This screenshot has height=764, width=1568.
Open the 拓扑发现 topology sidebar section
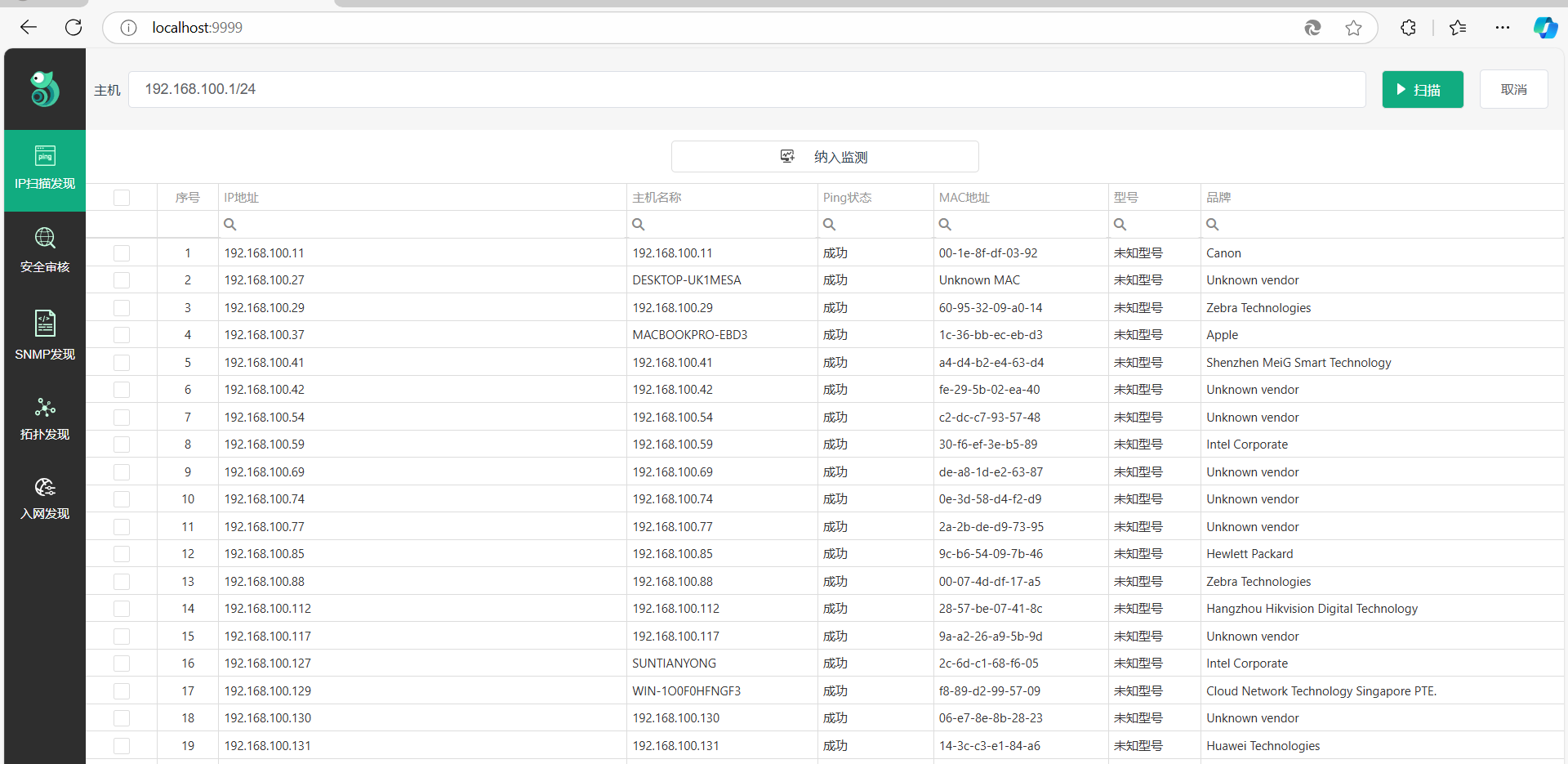(x=45, y=419)
